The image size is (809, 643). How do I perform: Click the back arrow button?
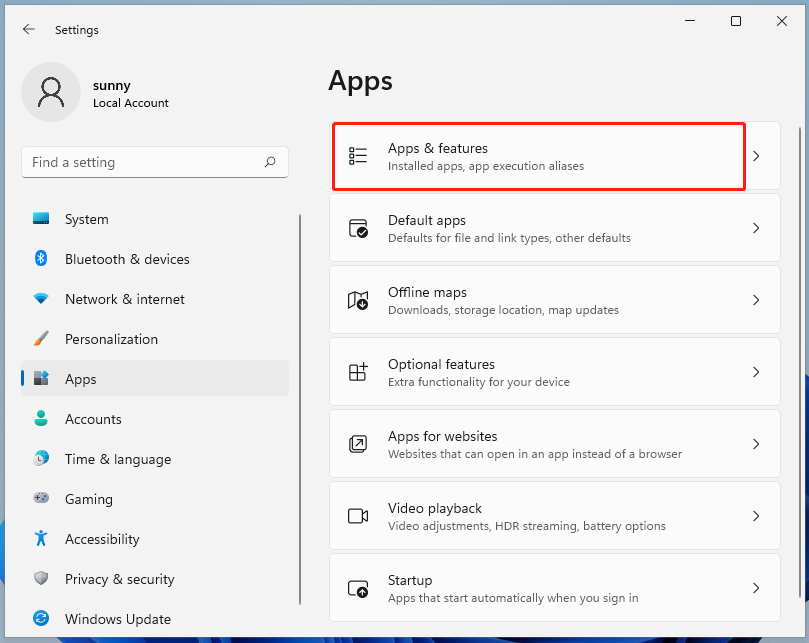point(29,29)
